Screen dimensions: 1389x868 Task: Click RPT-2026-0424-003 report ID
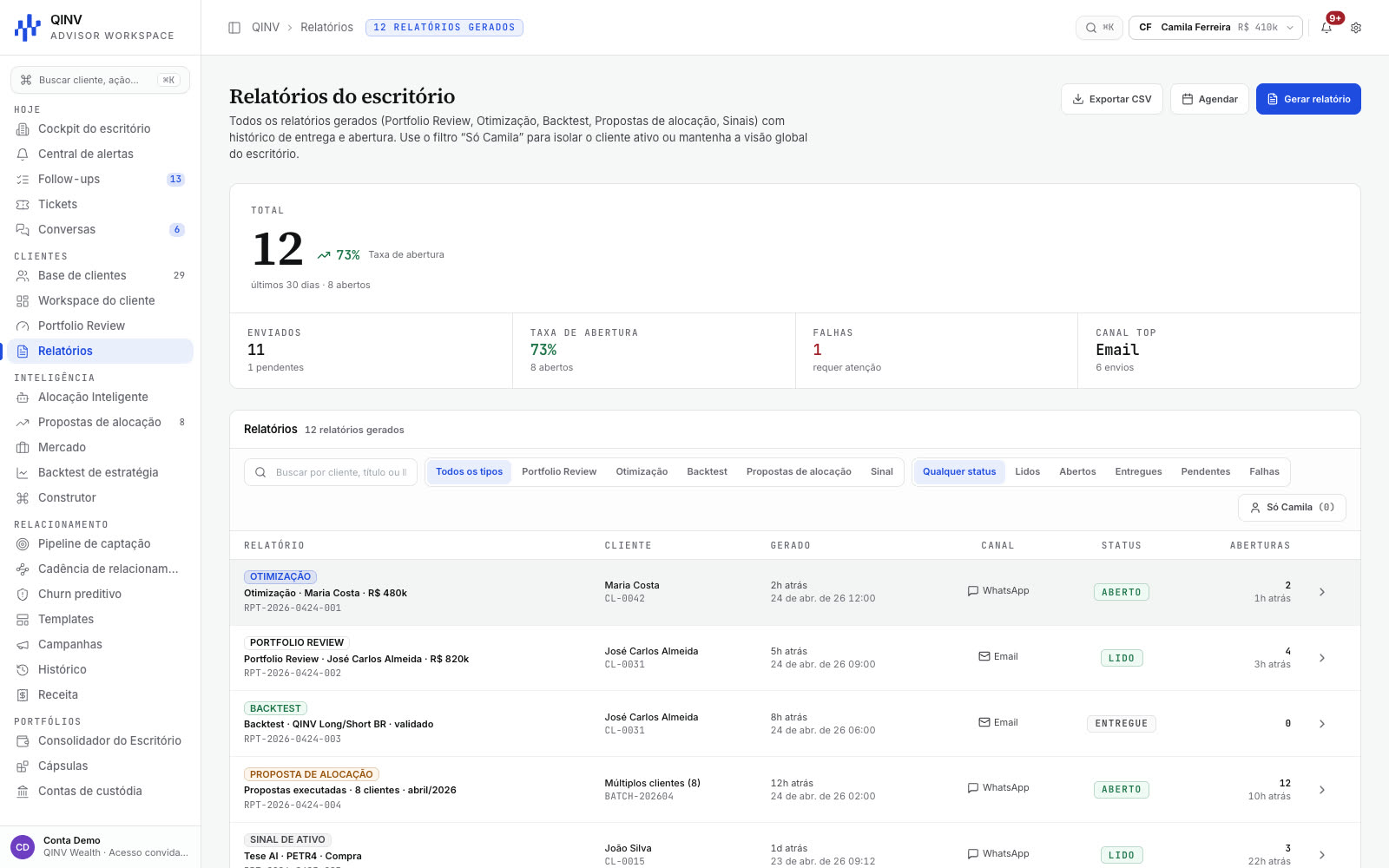(x=293, y=740)
